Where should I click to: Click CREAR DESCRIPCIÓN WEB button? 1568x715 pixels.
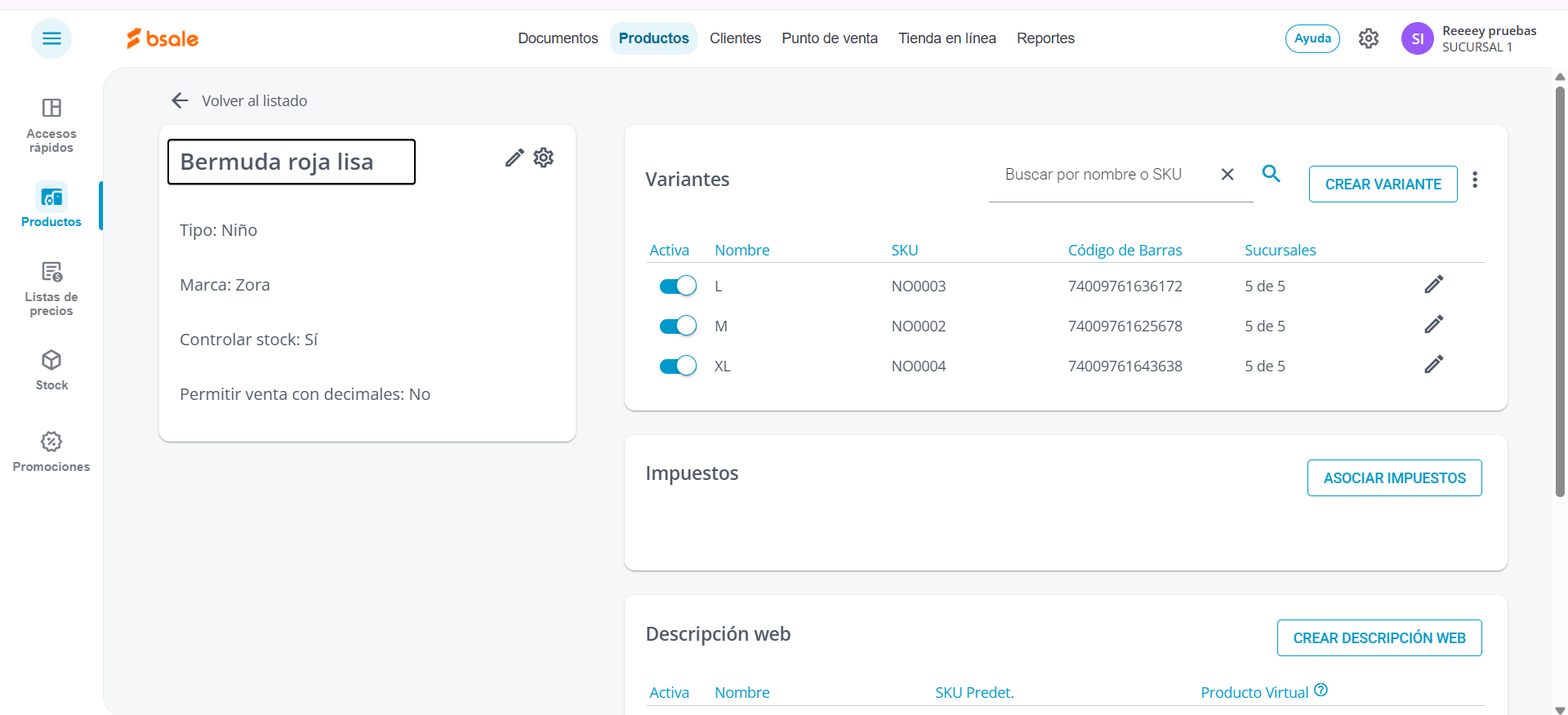click(x=1379, y=638)
